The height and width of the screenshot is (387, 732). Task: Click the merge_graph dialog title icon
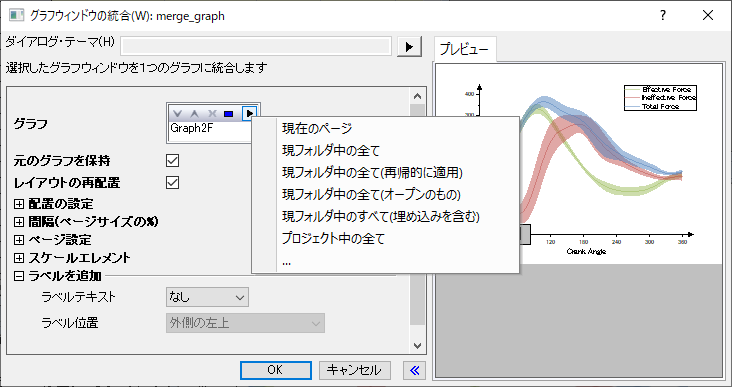16,15
